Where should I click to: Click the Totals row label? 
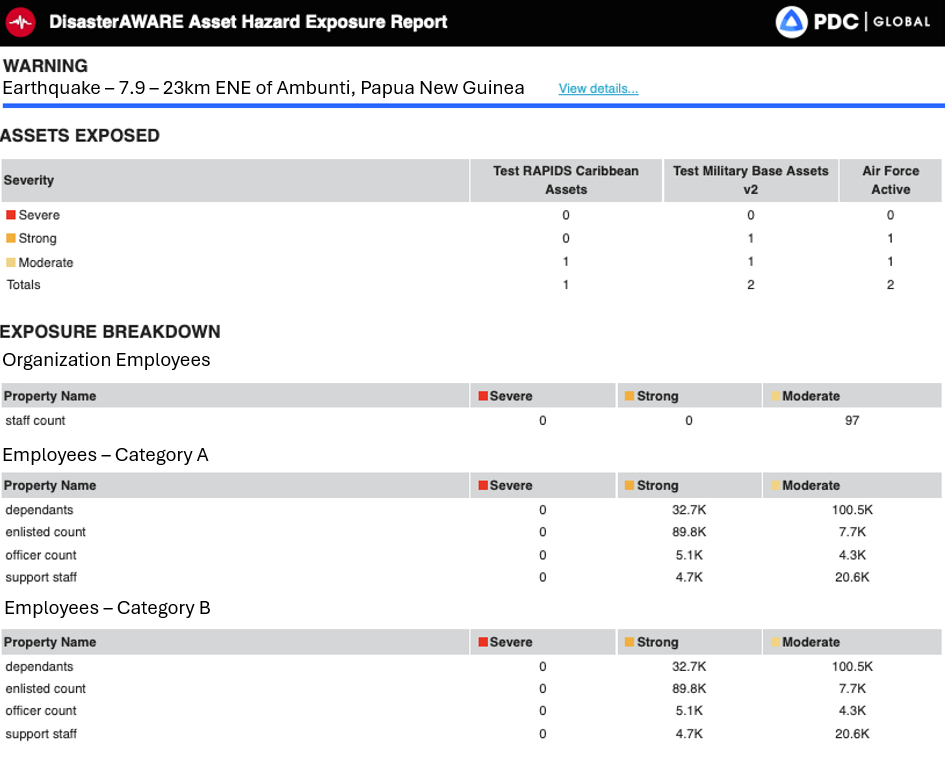click(x=24, y=284)
